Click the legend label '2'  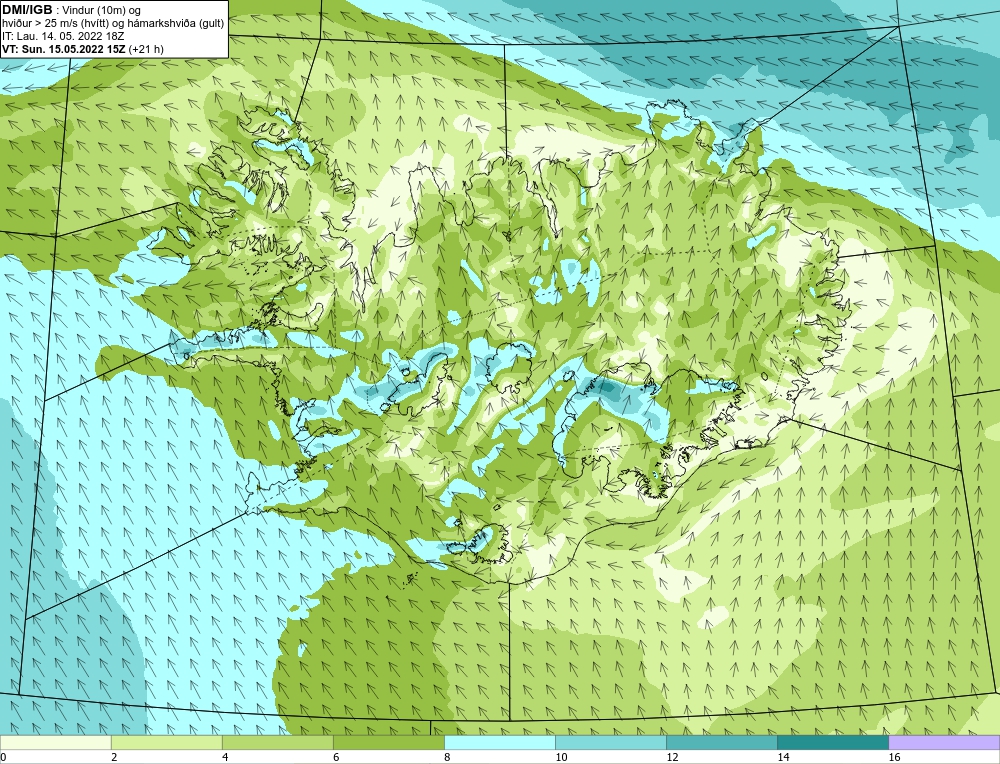(x=114, y=757)
